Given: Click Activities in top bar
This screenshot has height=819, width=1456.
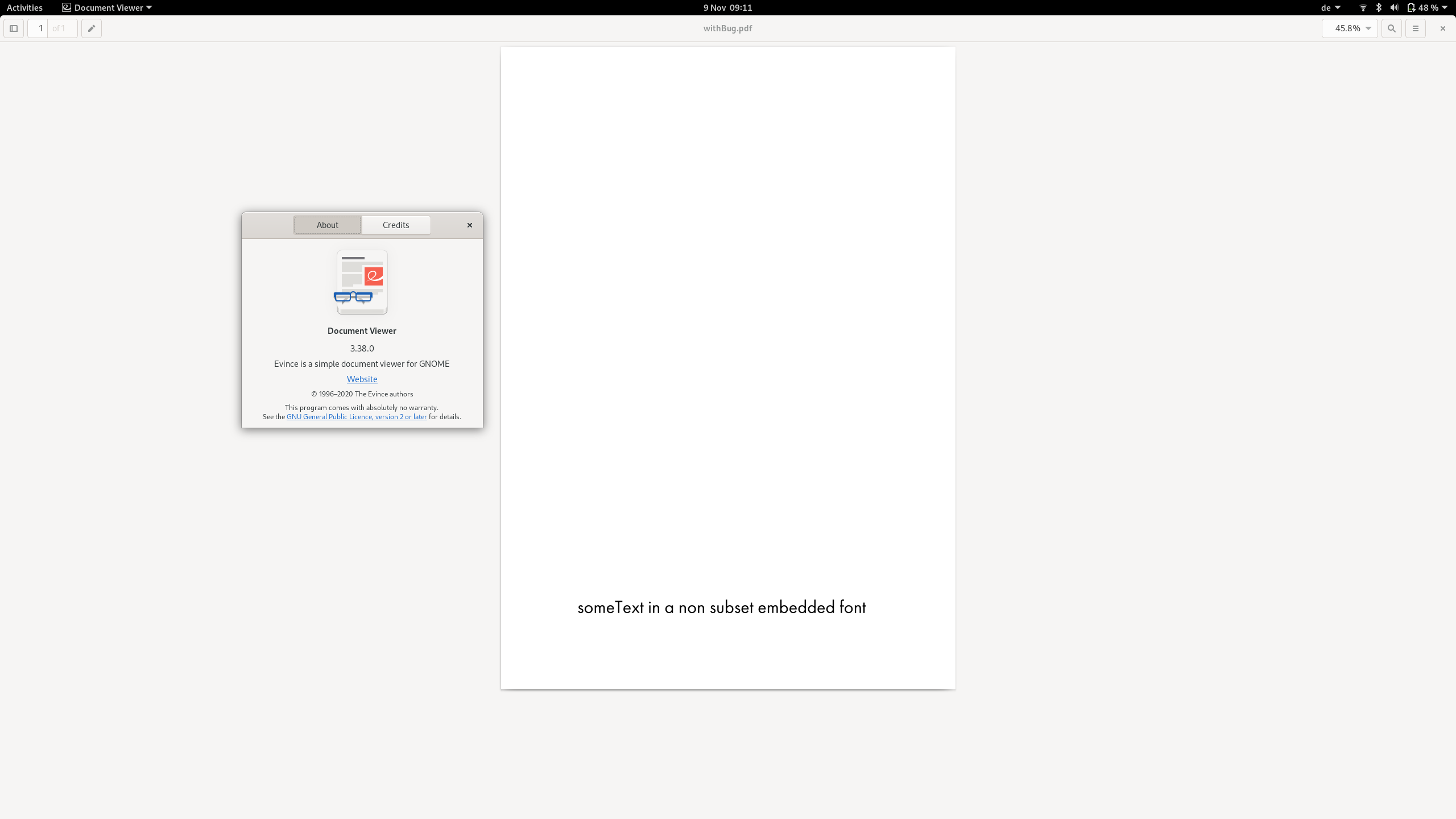Looking at the screenshot, I should (x=24, y=7).
